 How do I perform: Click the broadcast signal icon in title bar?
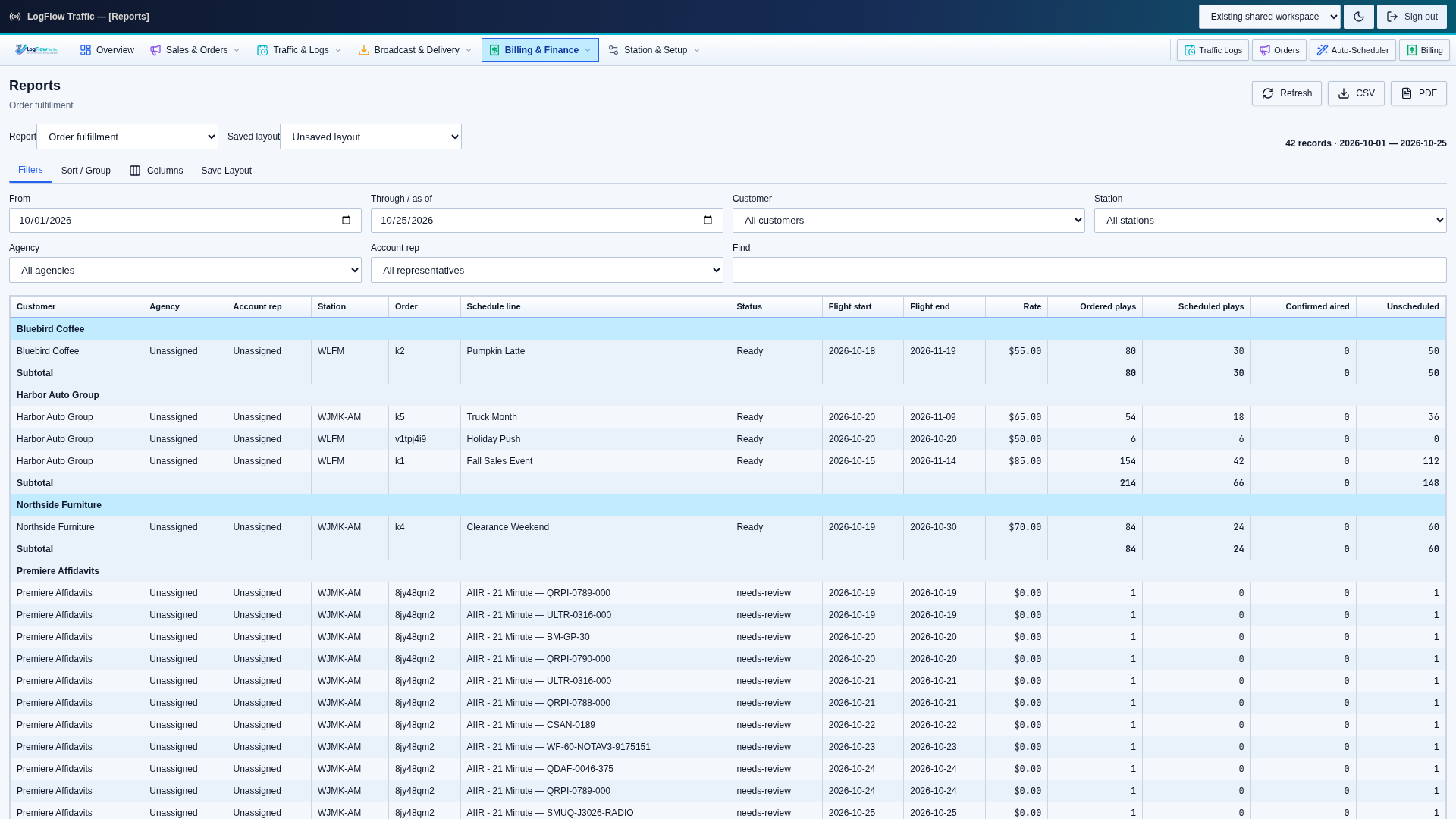[x=15, y=17]
